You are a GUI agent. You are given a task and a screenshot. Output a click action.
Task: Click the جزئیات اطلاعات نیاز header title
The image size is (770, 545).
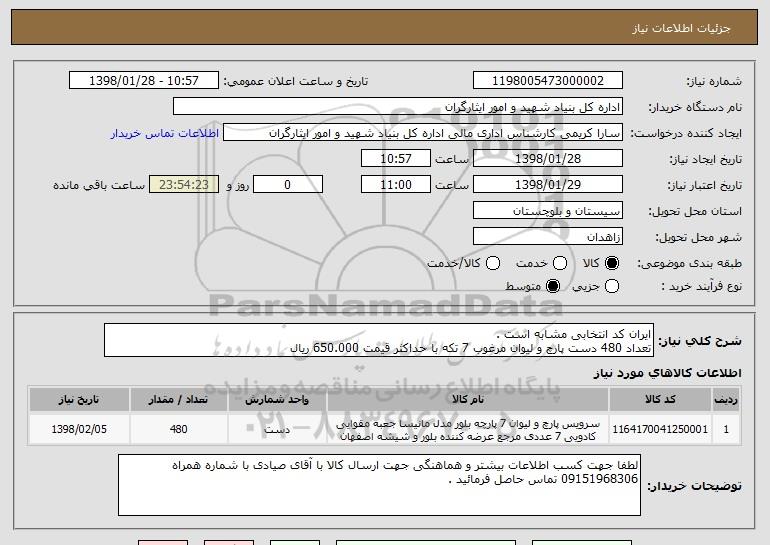tap(681, 28)
